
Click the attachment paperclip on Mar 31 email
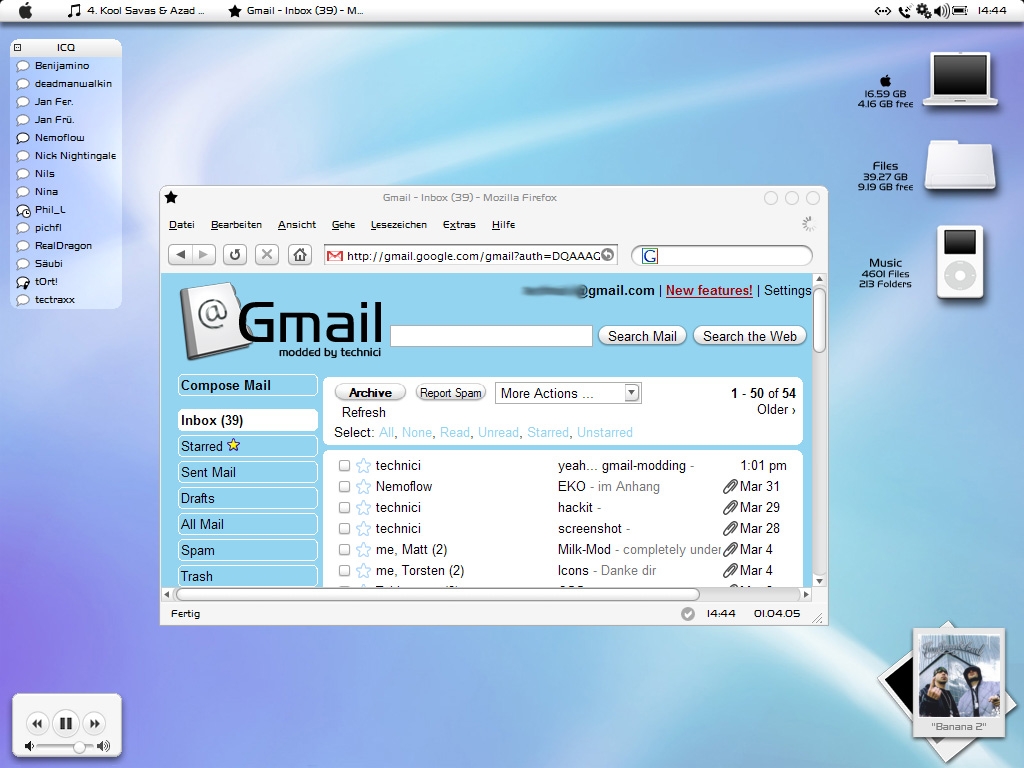[x=730, y=487]
